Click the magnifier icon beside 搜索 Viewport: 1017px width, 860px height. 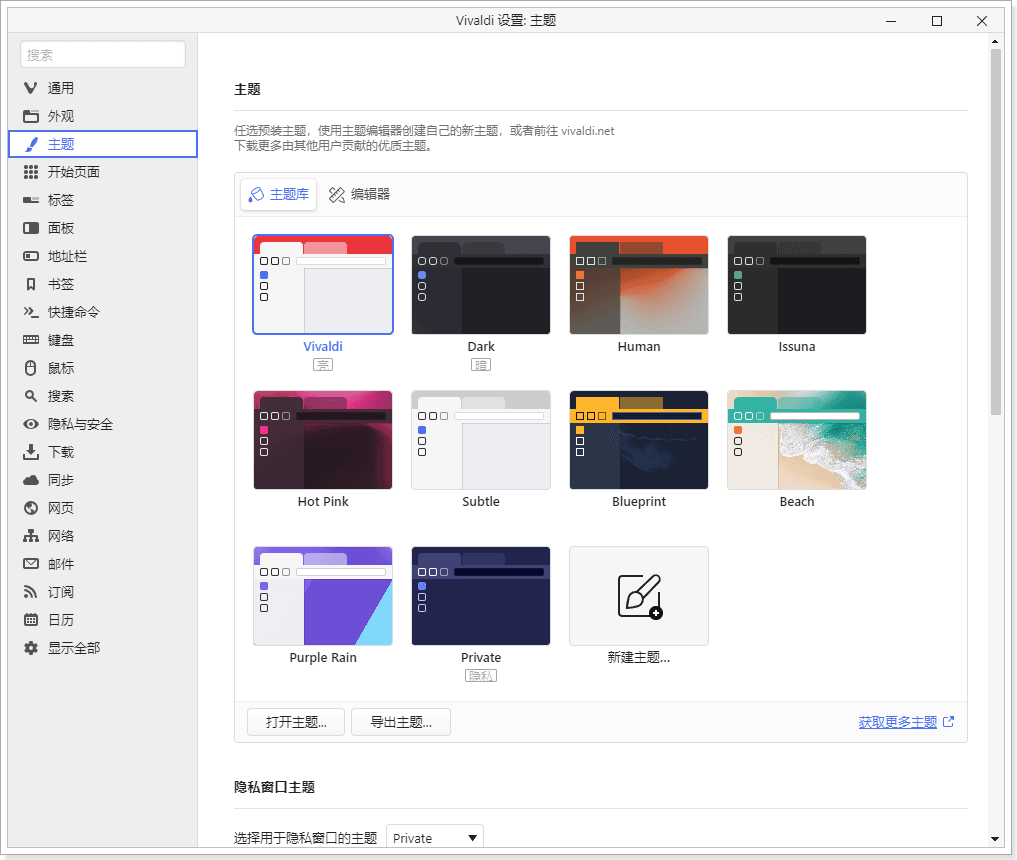point(30,396)
